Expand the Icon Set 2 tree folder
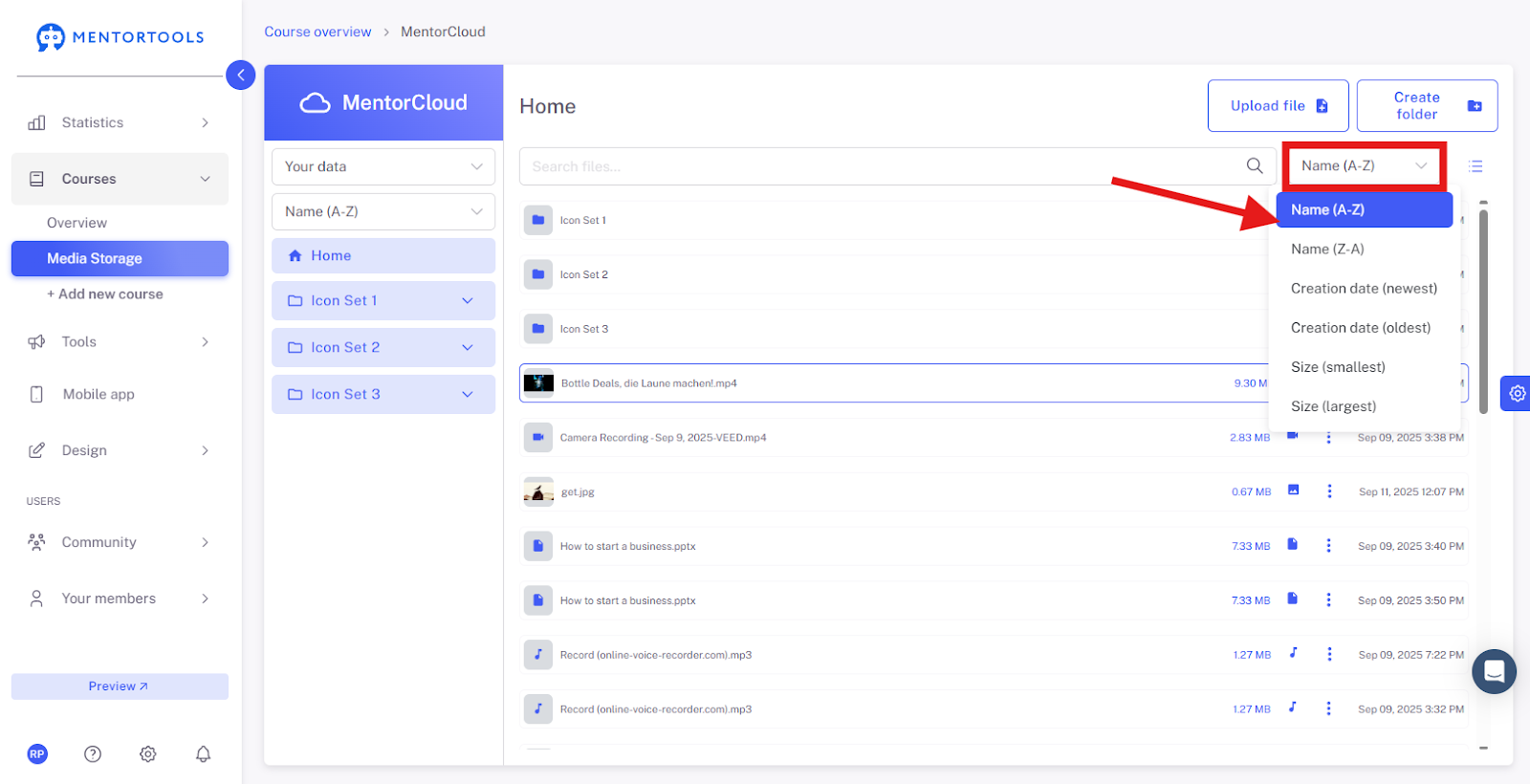 pyautogui.click(x=468, y=347)
